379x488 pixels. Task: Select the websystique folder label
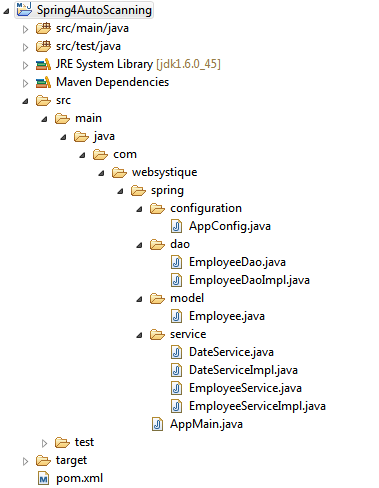(164, 172)
